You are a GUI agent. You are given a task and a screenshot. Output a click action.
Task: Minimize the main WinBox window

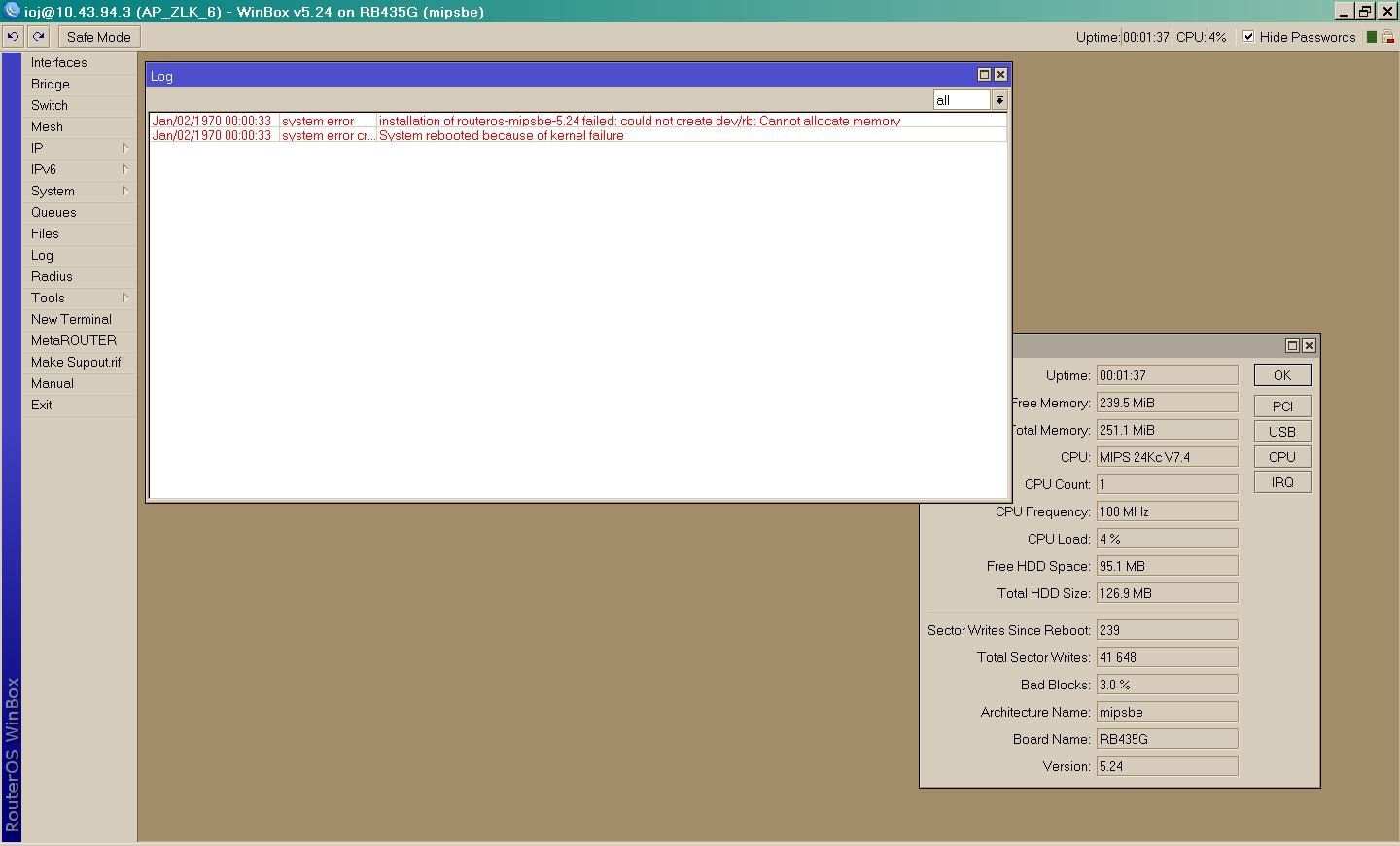(x=1344, y=11)
